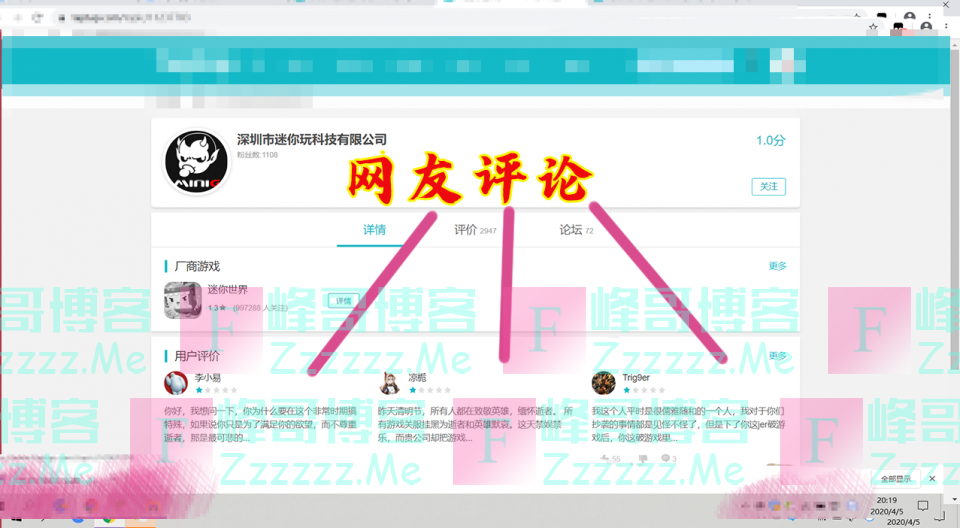Close the download bar with X
This screenshot has height=528, width=960.
(x=932, y=478)
